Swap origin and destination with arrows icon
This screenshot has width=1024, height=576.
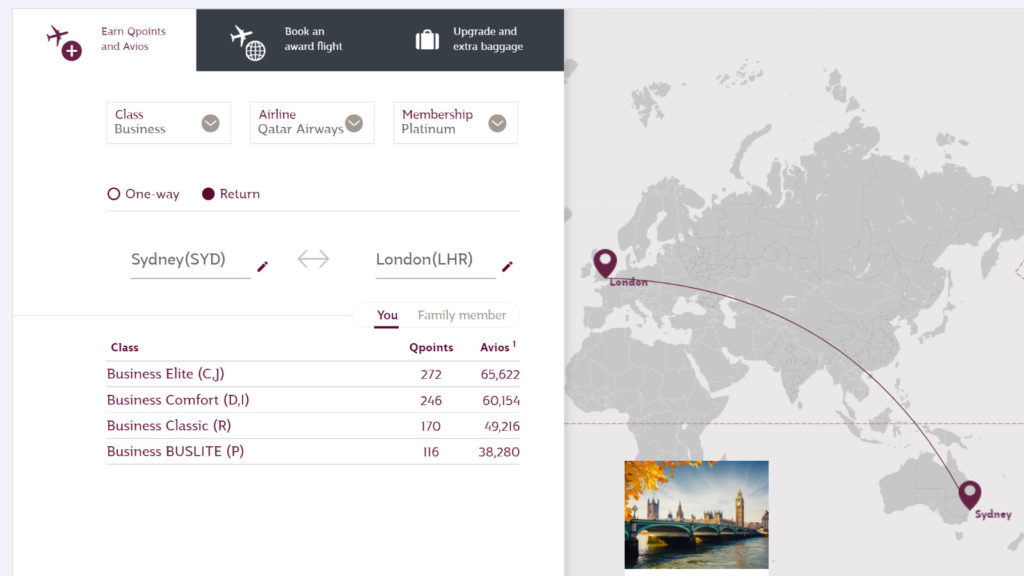313,258
